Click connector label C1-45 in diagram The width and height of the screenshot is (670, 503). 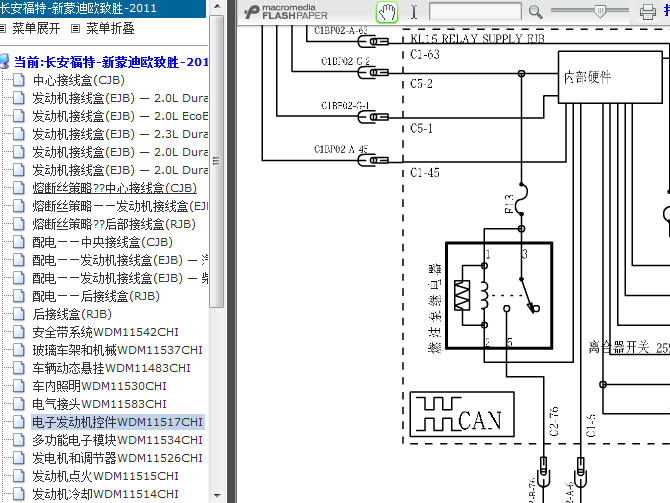coord(425,173)
